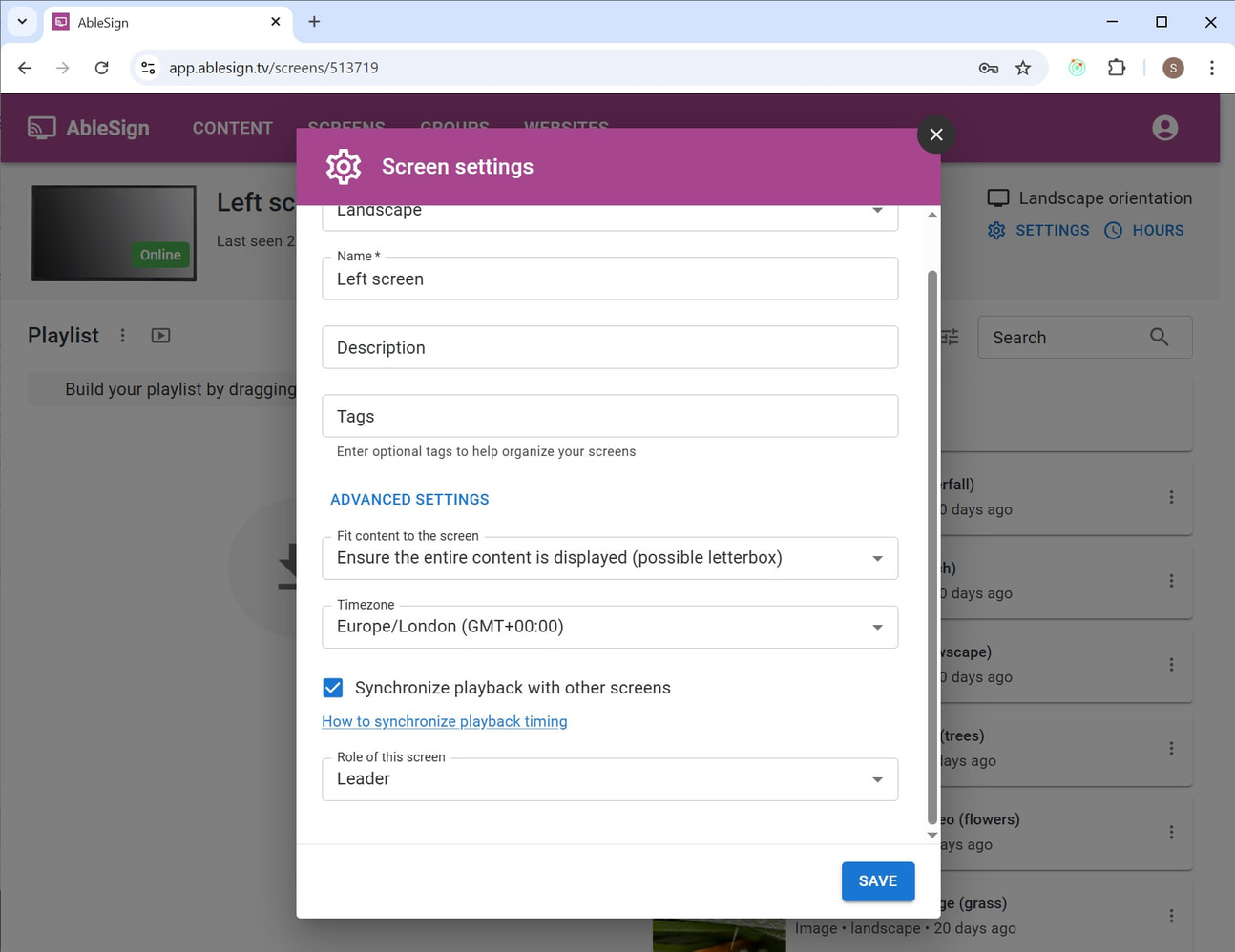The image size is (1235, 952).
Task: Open the three-dot menu on the flowers video
Action: (x=1172, y=831)
